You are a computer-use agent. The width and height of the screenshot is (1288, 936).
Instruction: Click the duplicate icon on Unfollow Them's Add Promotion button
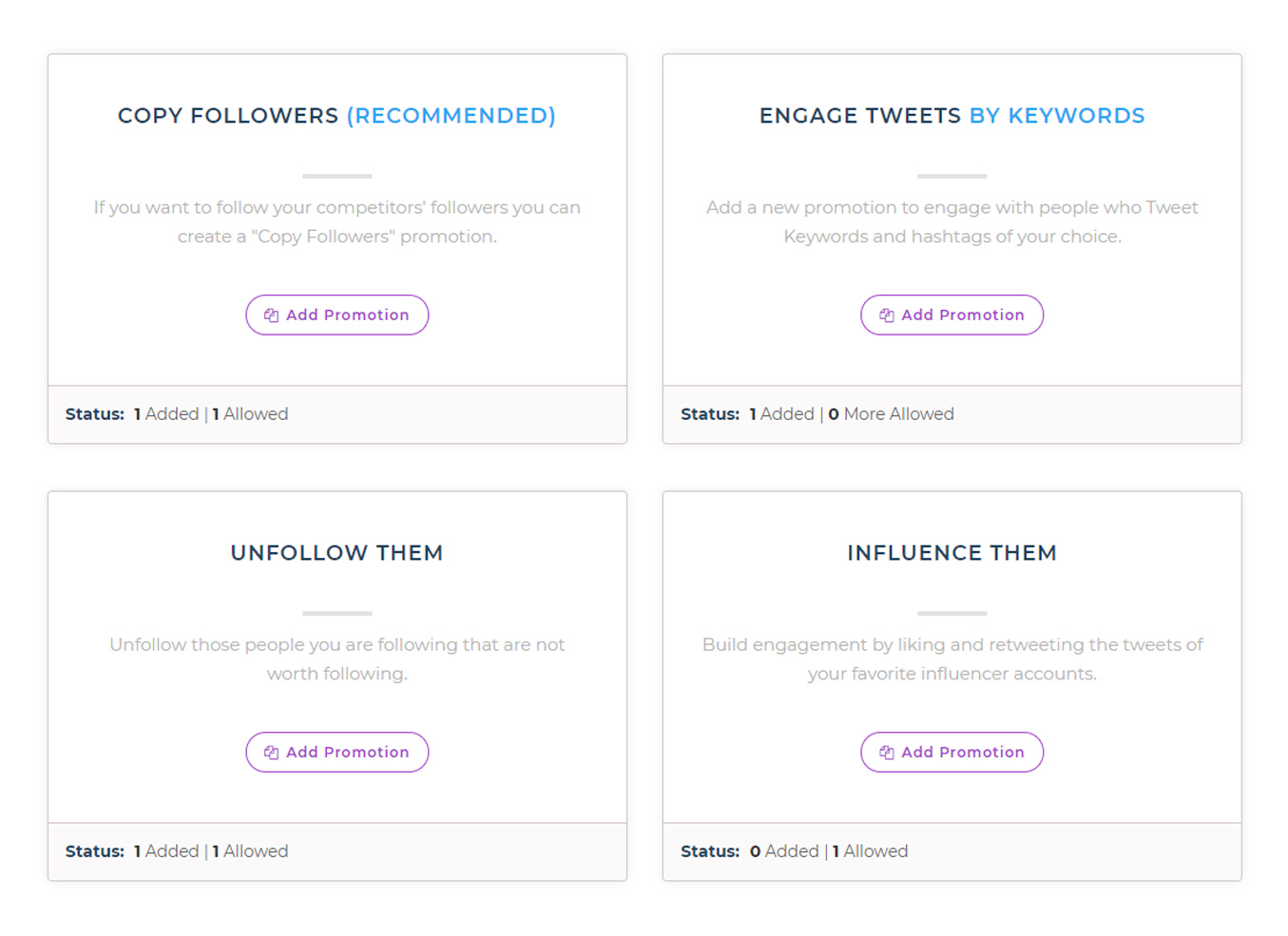point(271,752)
